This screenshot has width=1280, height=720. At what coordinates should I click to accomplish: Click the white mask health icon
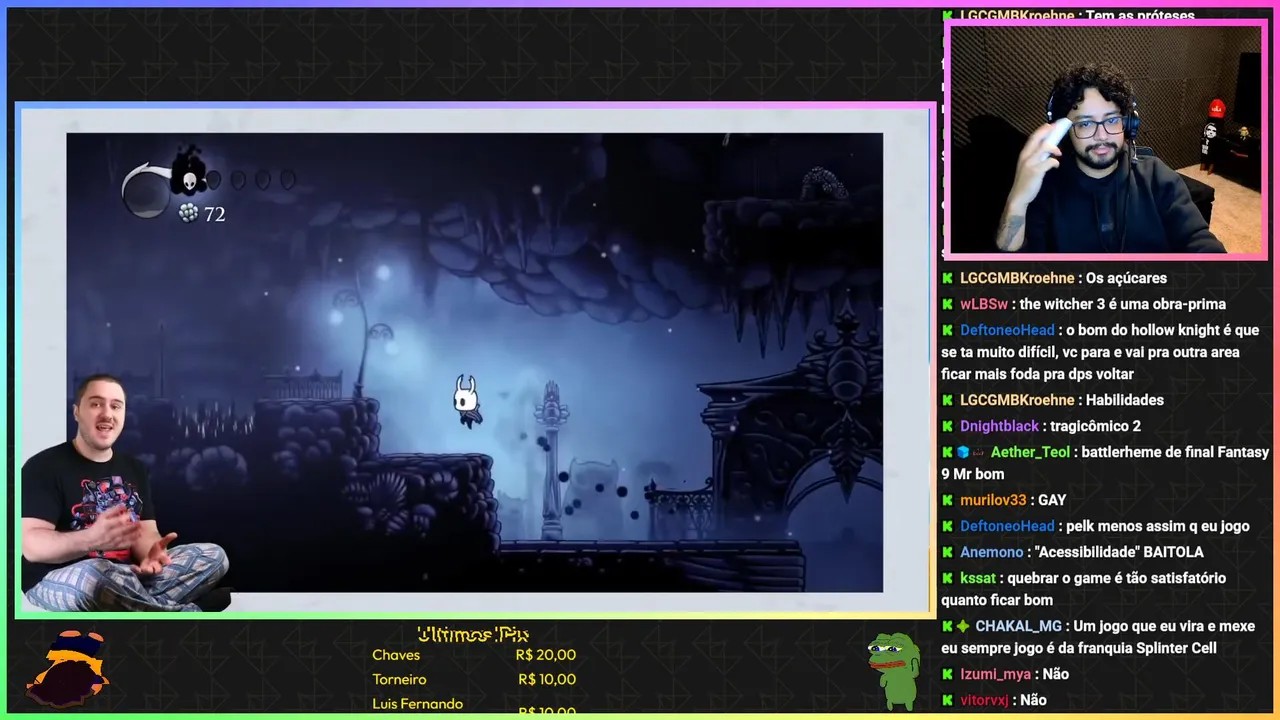point(189,181)
